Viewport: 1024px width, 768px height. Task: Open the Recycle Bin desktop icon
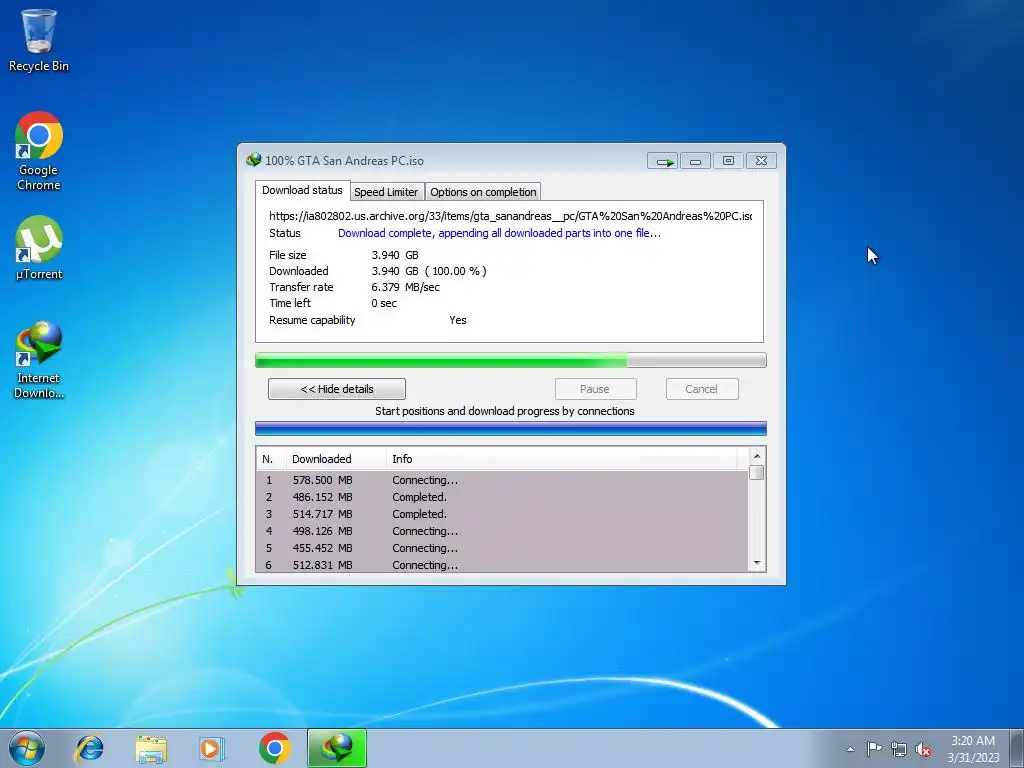tap(39, 40)
